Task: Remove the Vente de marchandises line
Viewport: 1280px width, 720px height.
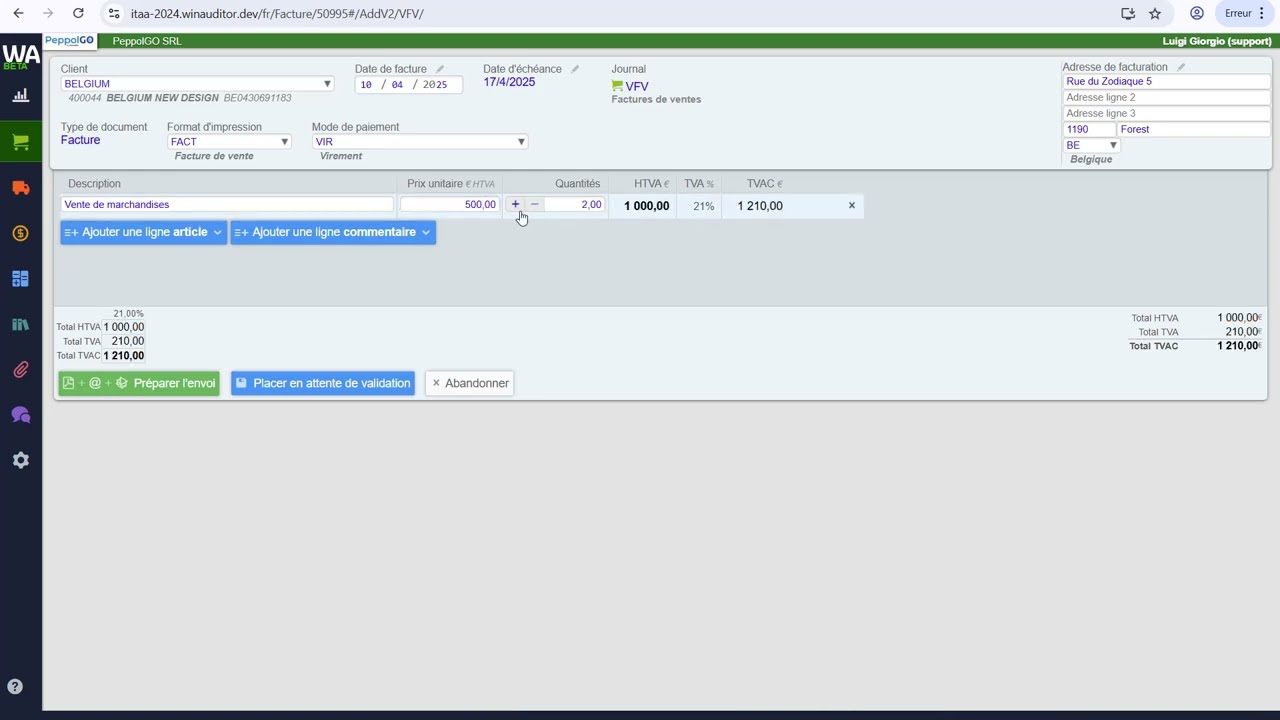Action: [852, 205]
